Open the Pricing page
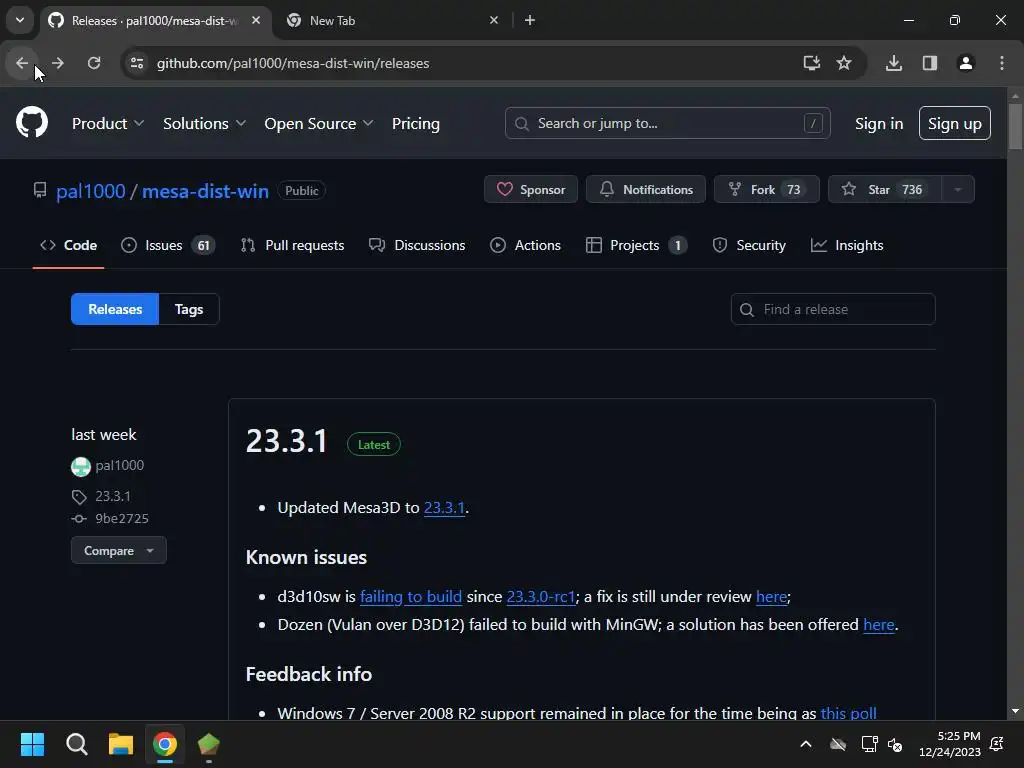 tap(415, 123)
